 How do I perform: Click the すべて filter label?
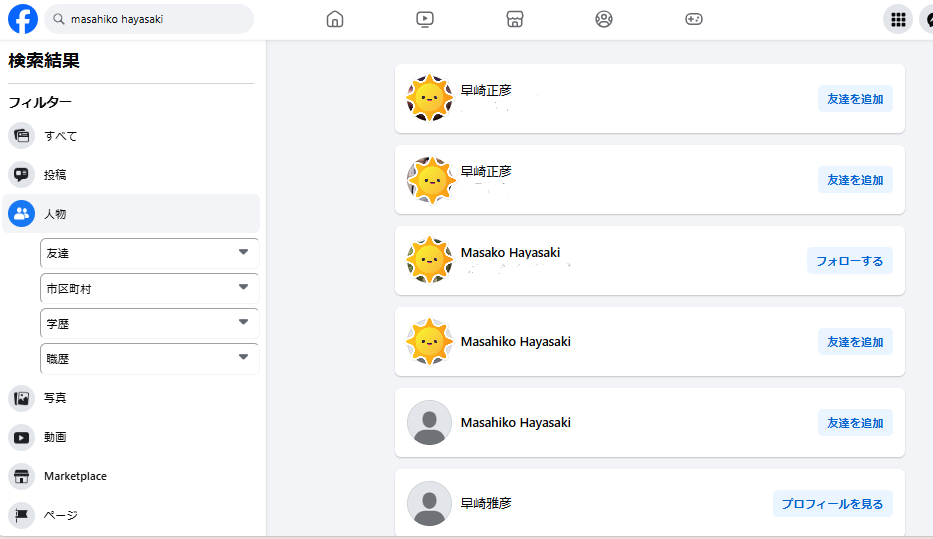61,136
